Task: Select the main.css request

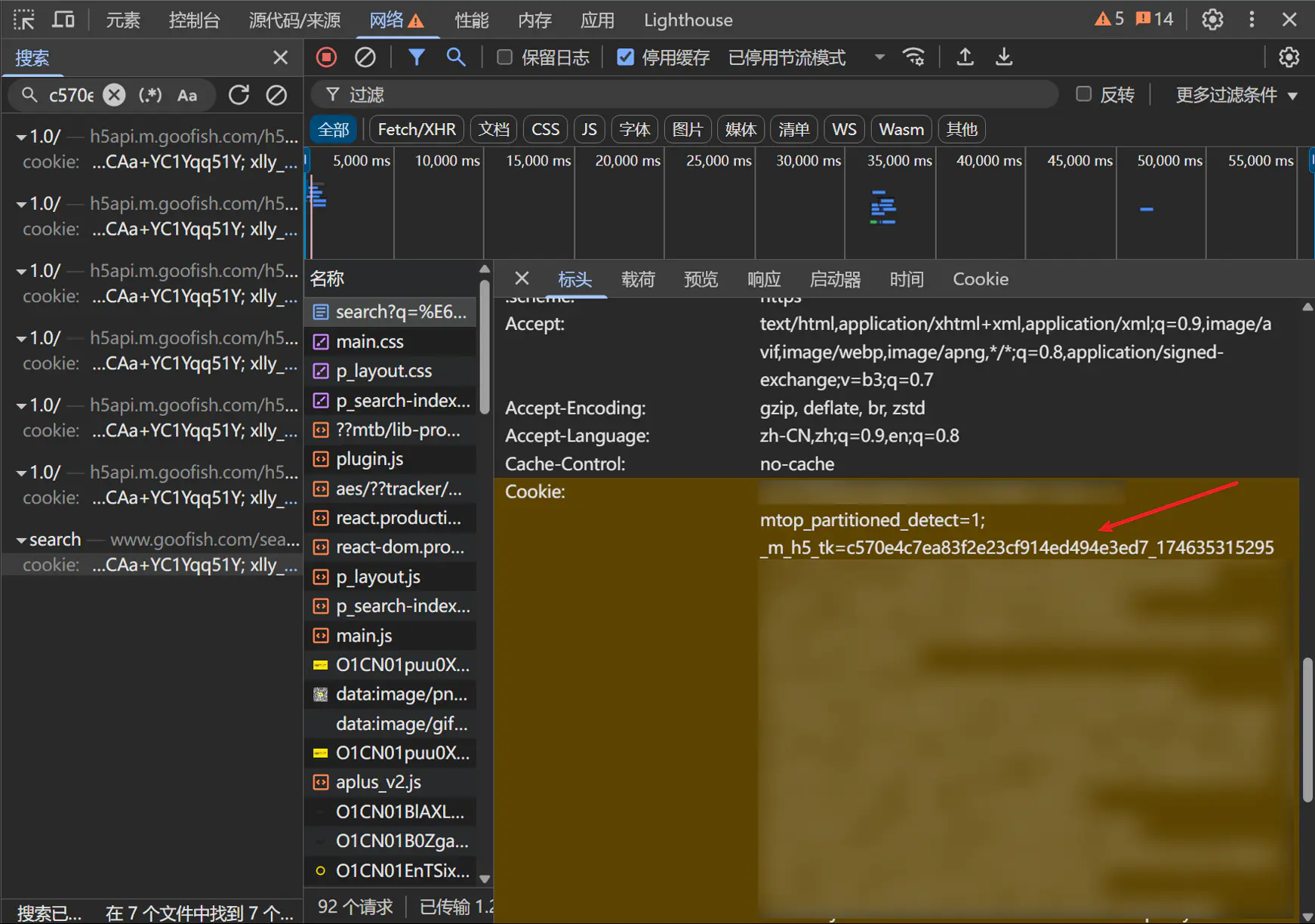Action: tap(370, 342)
